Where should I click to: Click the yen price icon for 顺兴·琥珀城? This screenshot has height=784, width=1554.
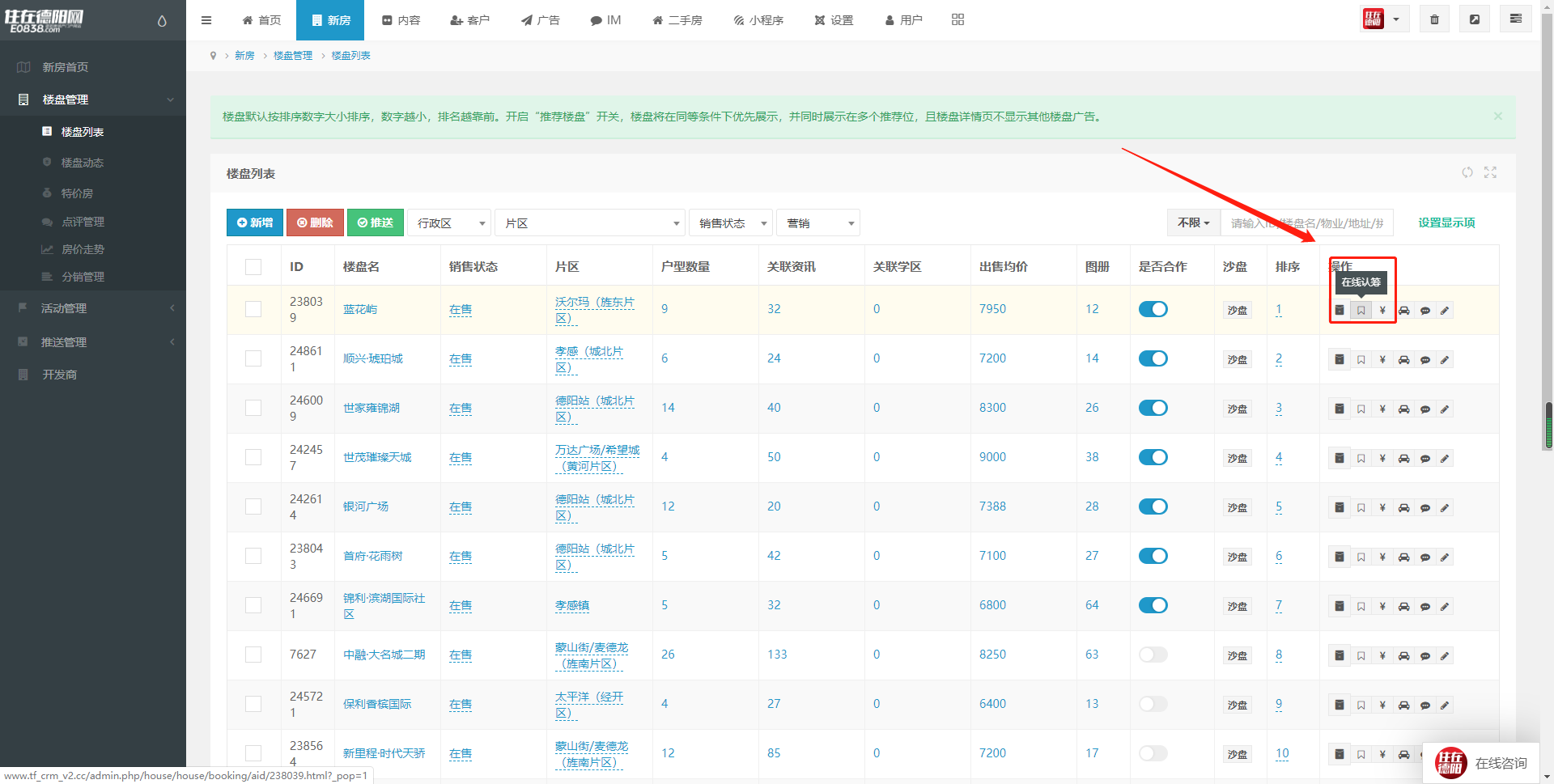[x=1382, y=360]
